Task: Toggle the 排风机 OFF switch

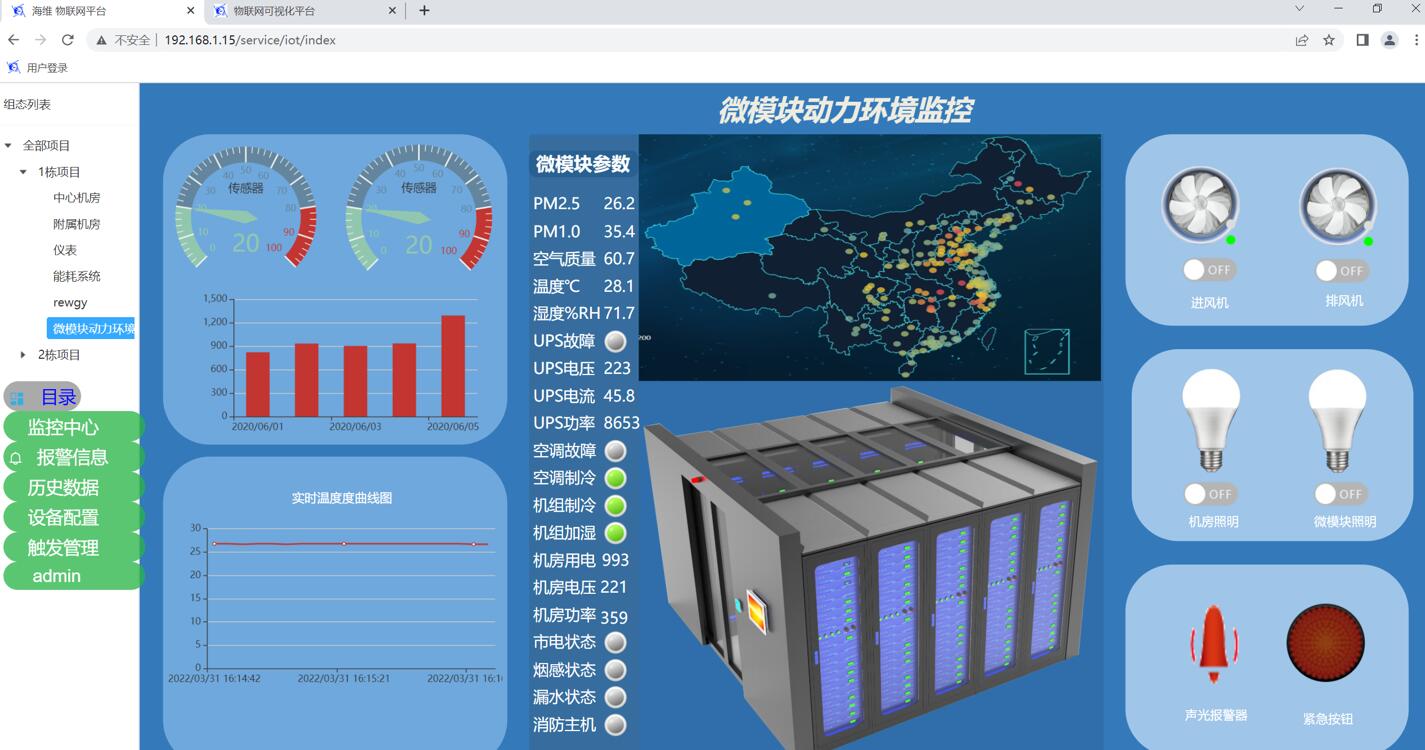Action: pyautogui.click(x=1341, y=271)
